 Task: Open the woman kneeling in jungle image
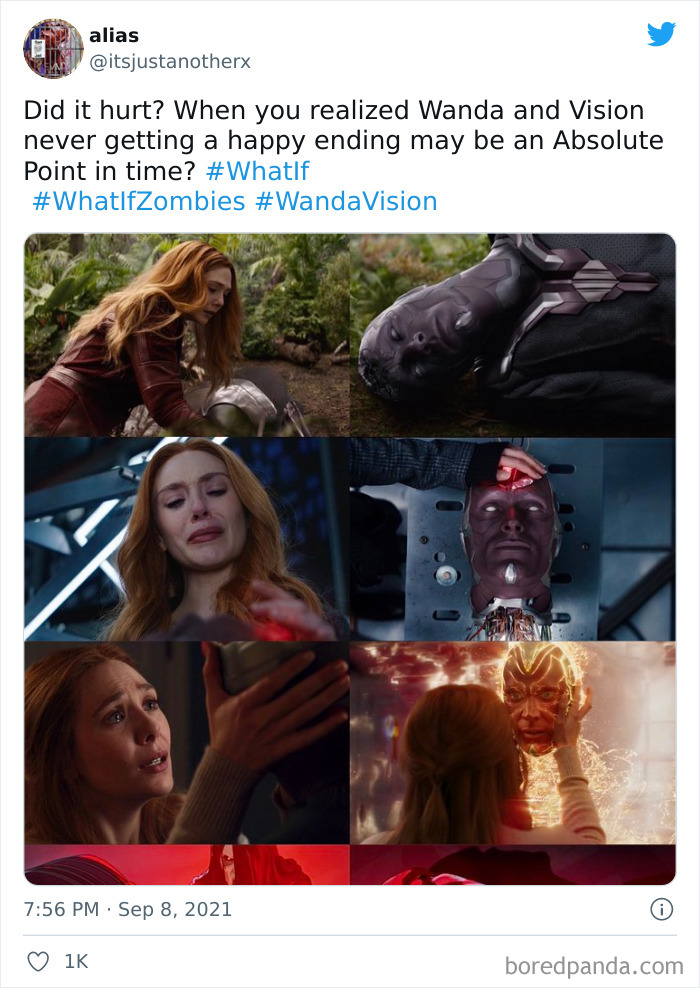[186, 335]
